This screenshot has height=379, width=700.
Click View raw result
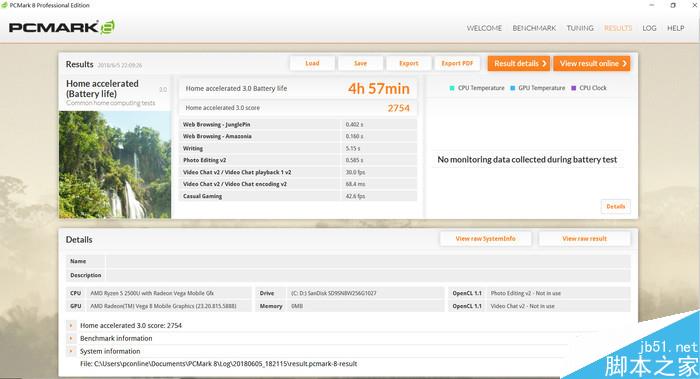pyautogui.click(x=584, y=239)
